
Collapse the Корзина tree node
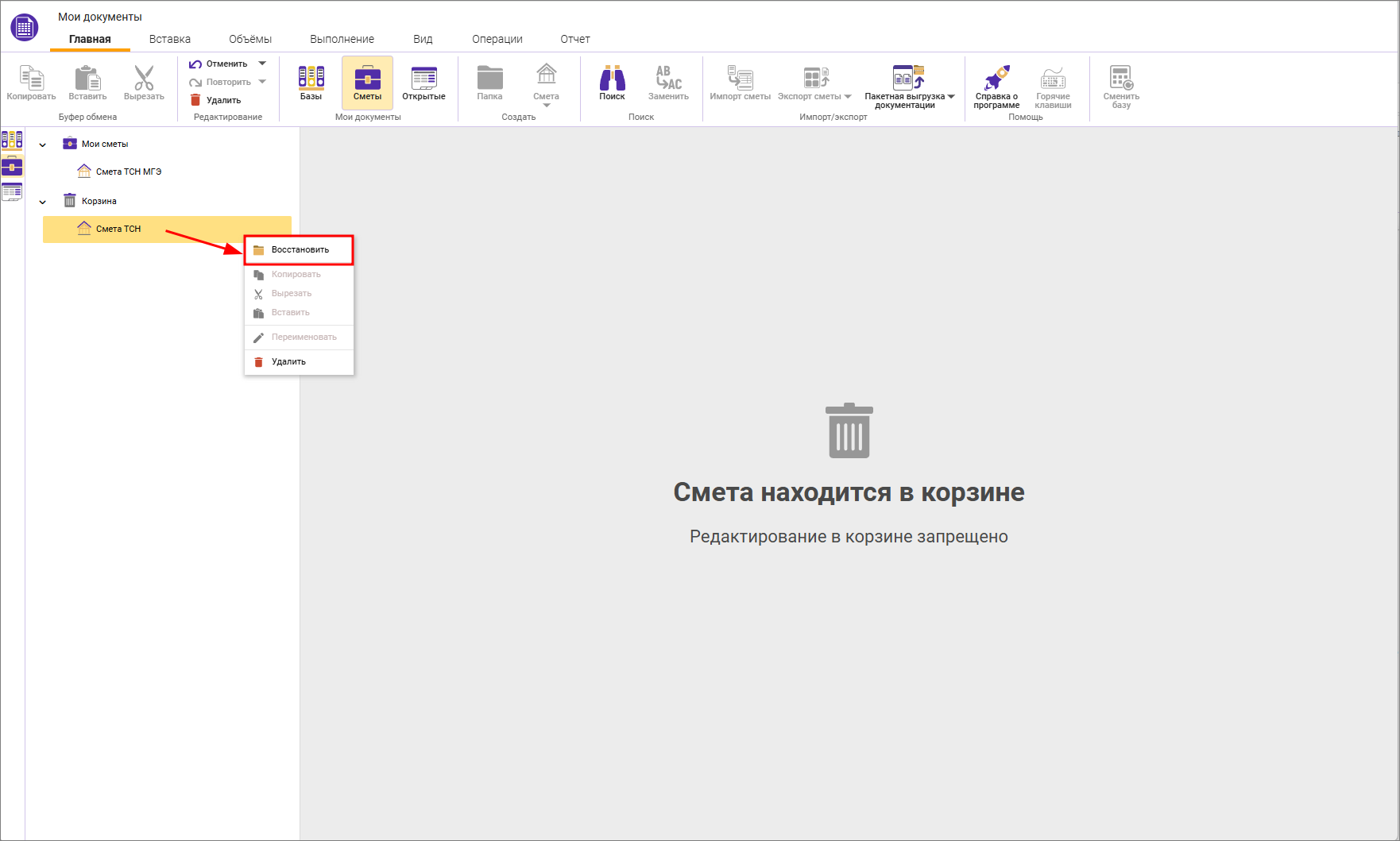pyautogui.click(x=43, y=202)
